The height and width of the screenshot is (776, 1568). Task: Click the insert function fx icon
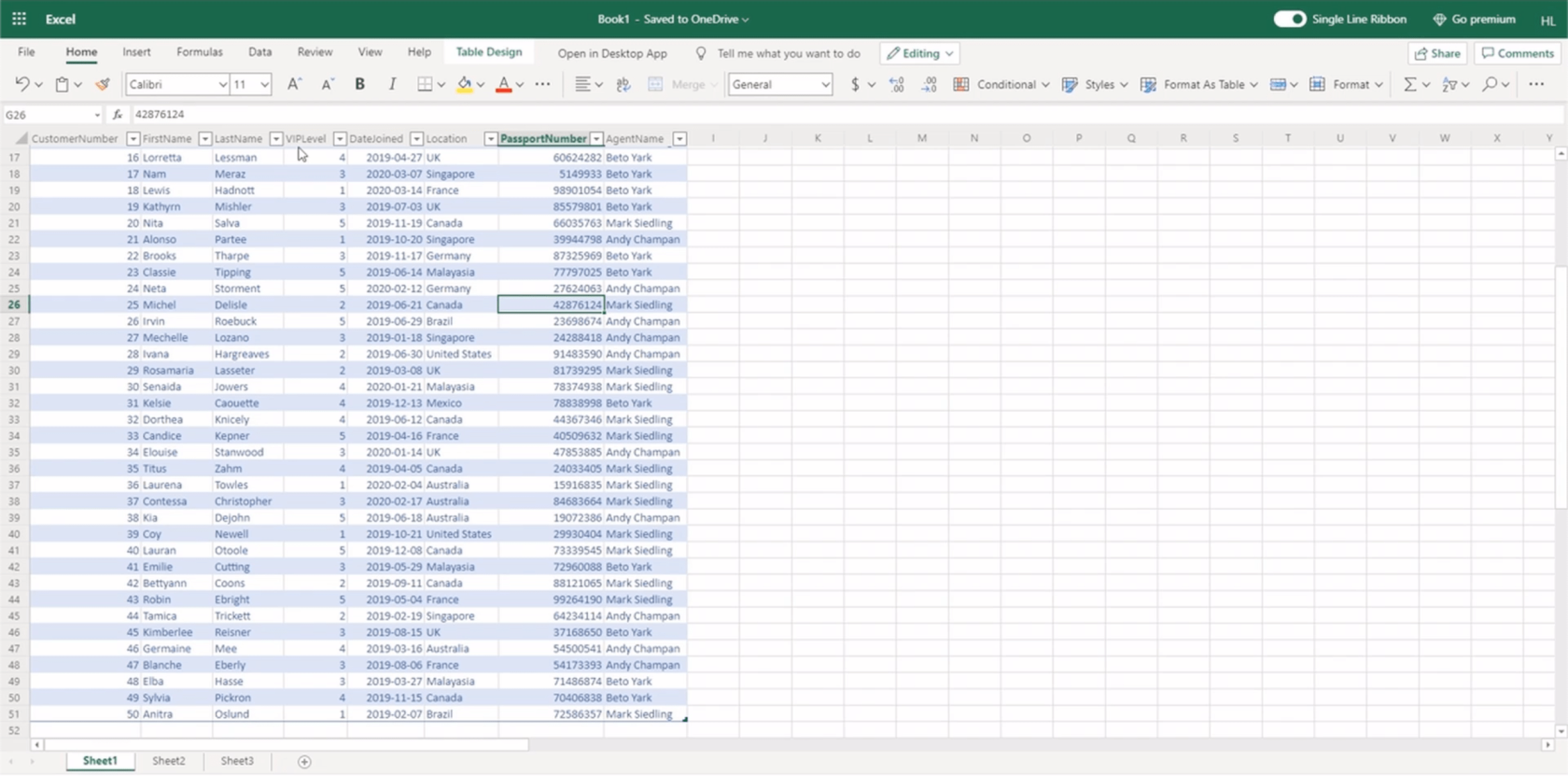[118, 114]
